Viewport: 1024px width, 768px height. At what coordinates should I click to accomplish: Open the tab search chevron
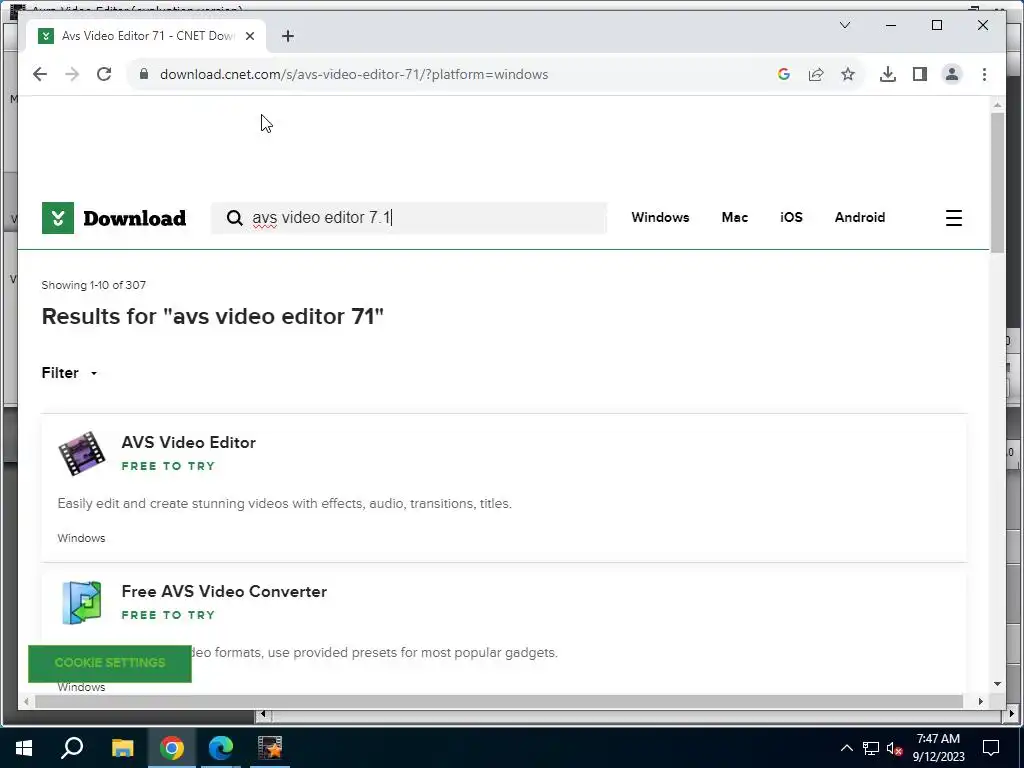click(844, 25)
